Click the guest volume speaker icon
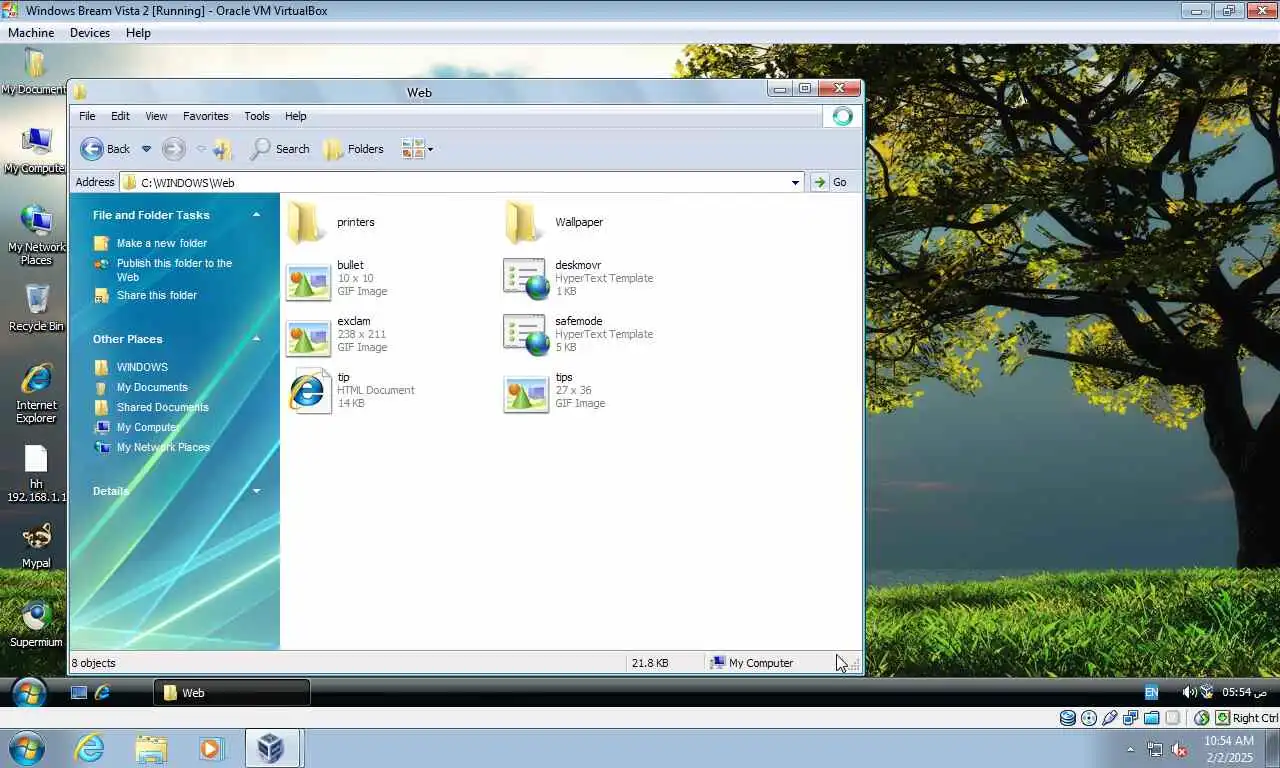 tap(1189, 692)
